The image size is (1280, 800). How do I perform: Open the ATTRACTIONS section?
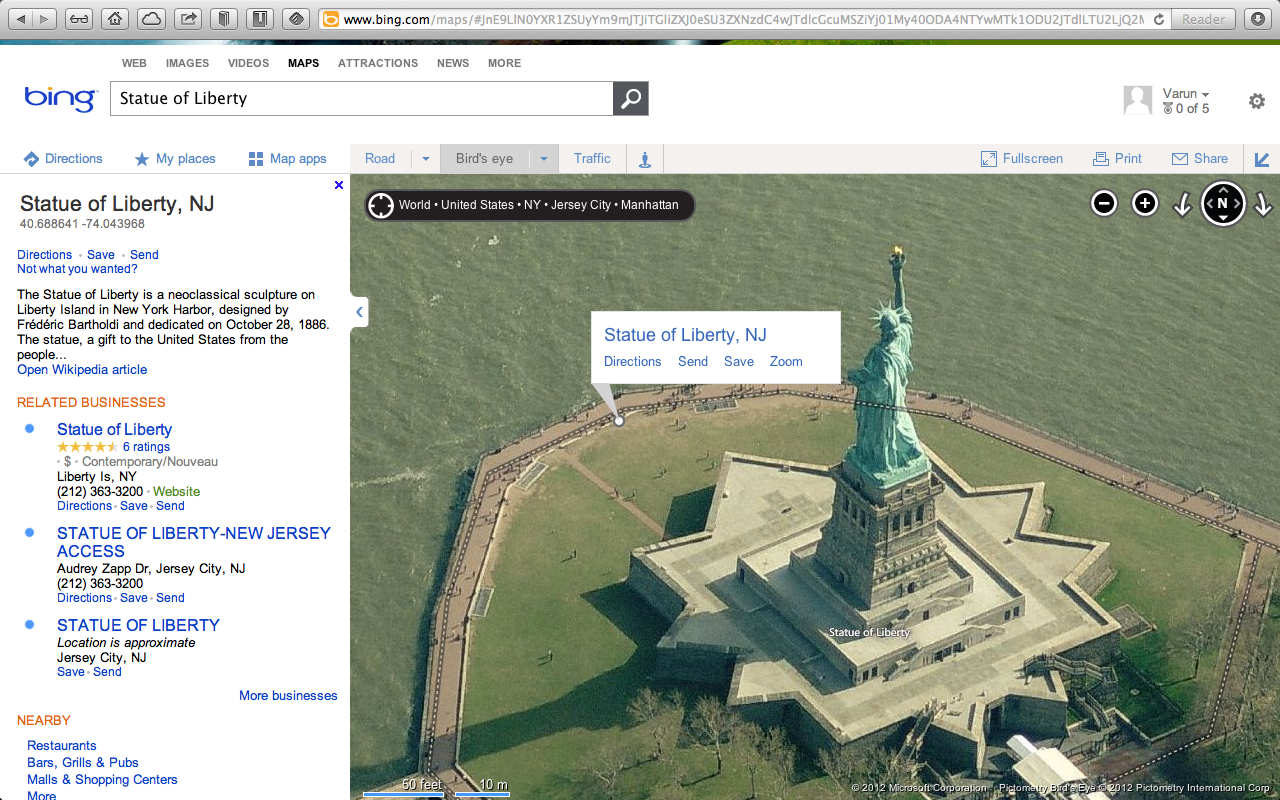[377, 63]
